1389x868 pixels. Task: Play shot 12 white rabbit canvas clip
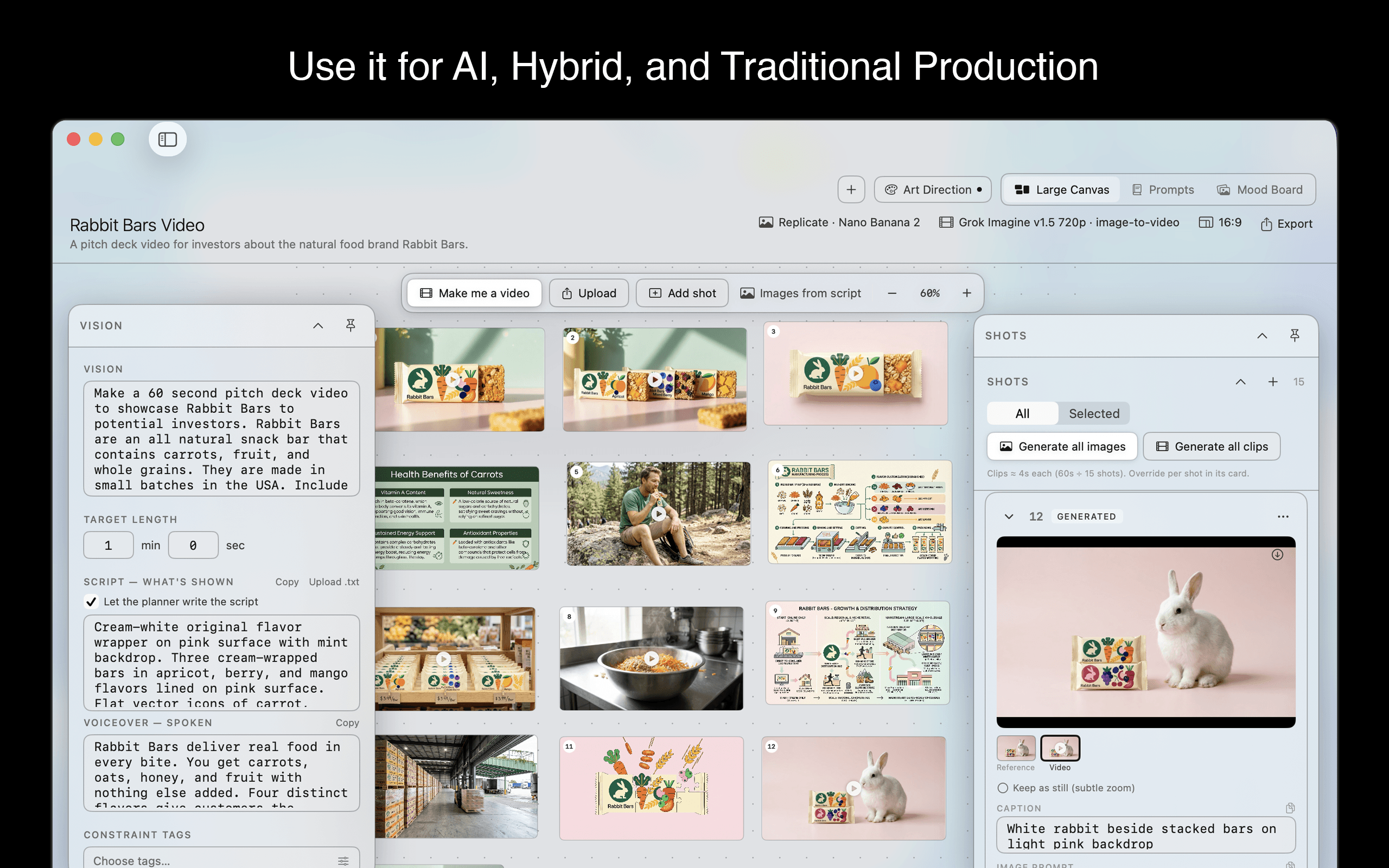[x=853, y=789]
